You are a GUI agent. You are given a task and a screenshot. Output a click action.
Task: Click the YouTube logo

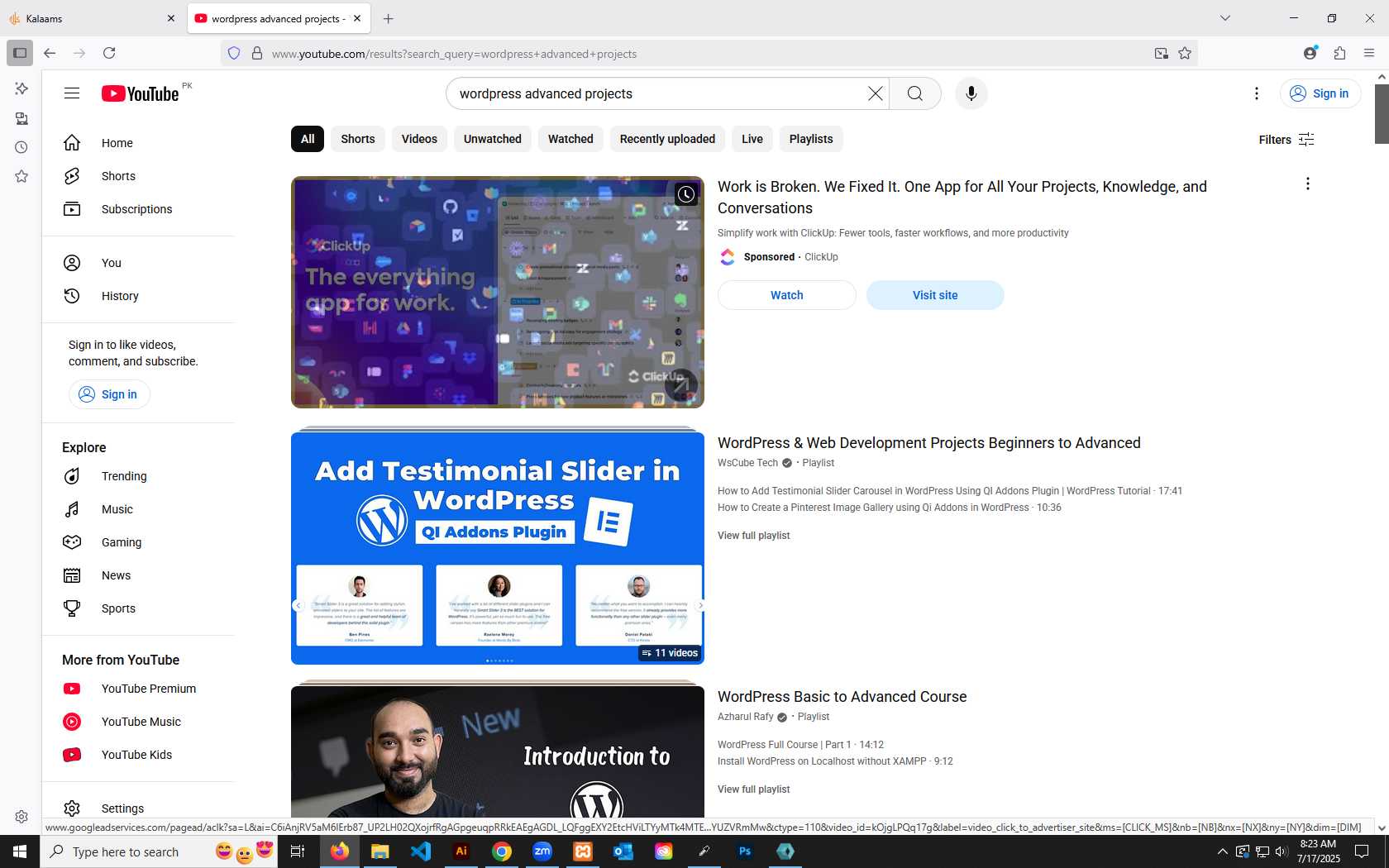[140, 93]
